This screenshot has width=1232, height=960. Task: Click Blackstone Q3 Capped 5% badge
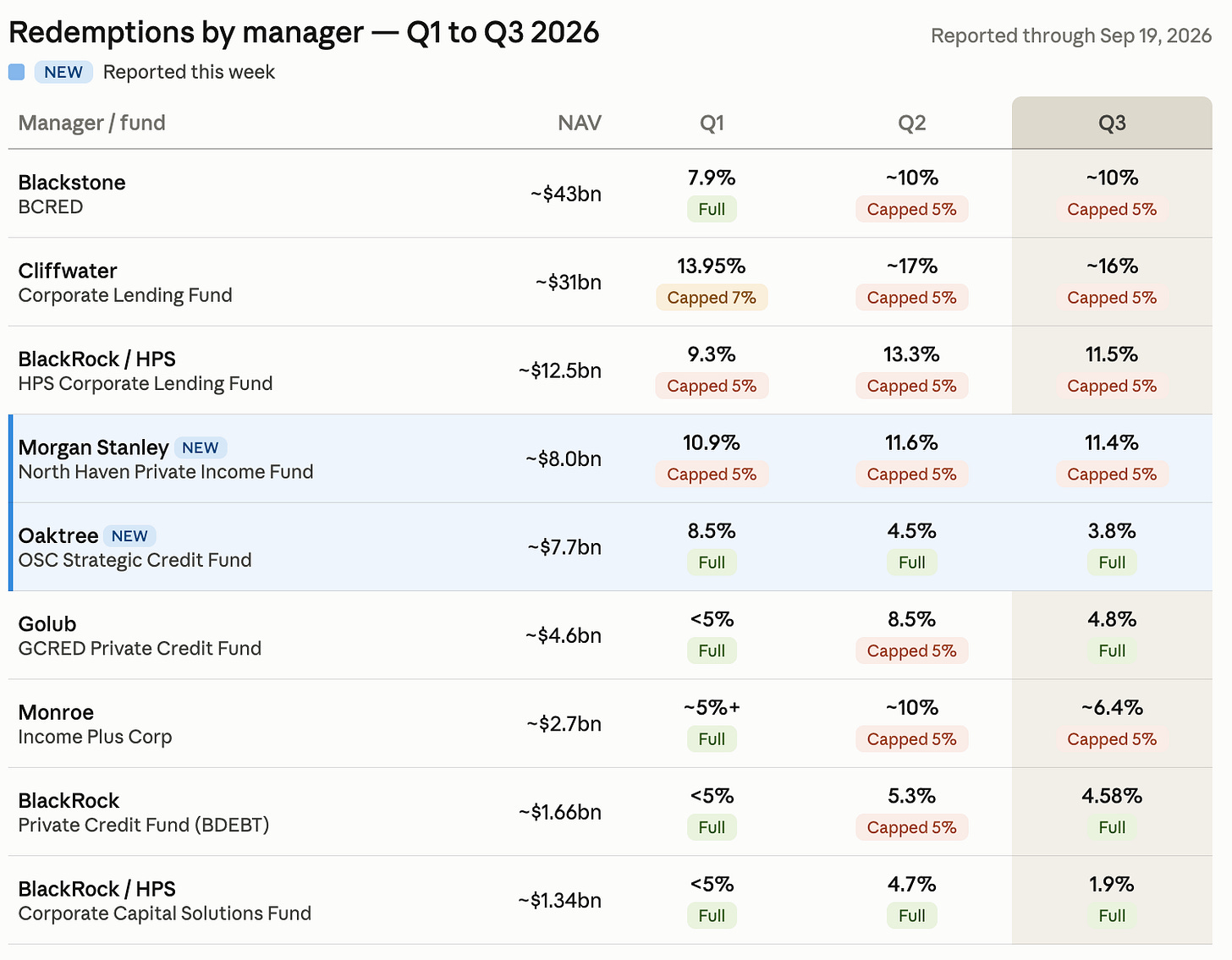[1112, 209]
